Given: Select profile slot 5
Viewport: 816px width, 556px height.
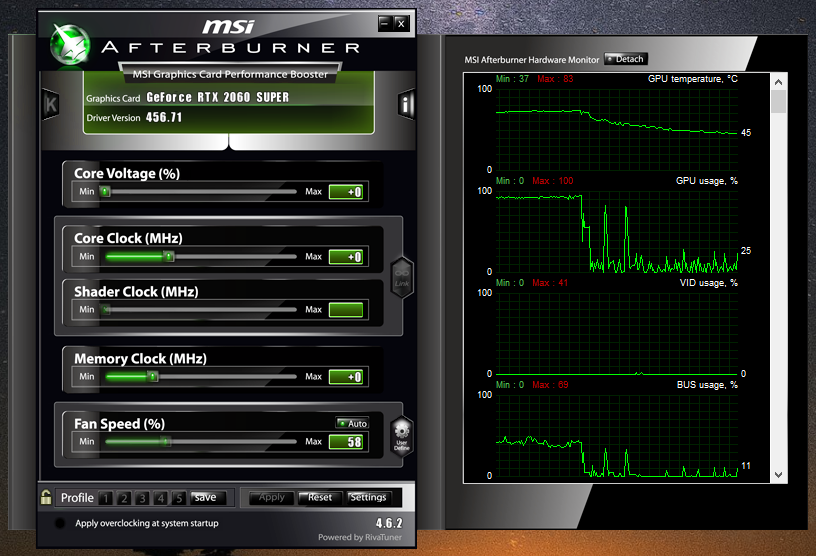Looking at the screenshot, I should [x=178, y=498].
